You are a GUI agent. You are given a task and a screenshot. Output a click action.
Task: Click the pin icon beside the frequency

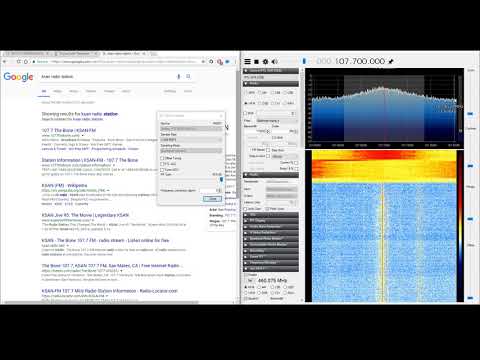pos(391,61)
